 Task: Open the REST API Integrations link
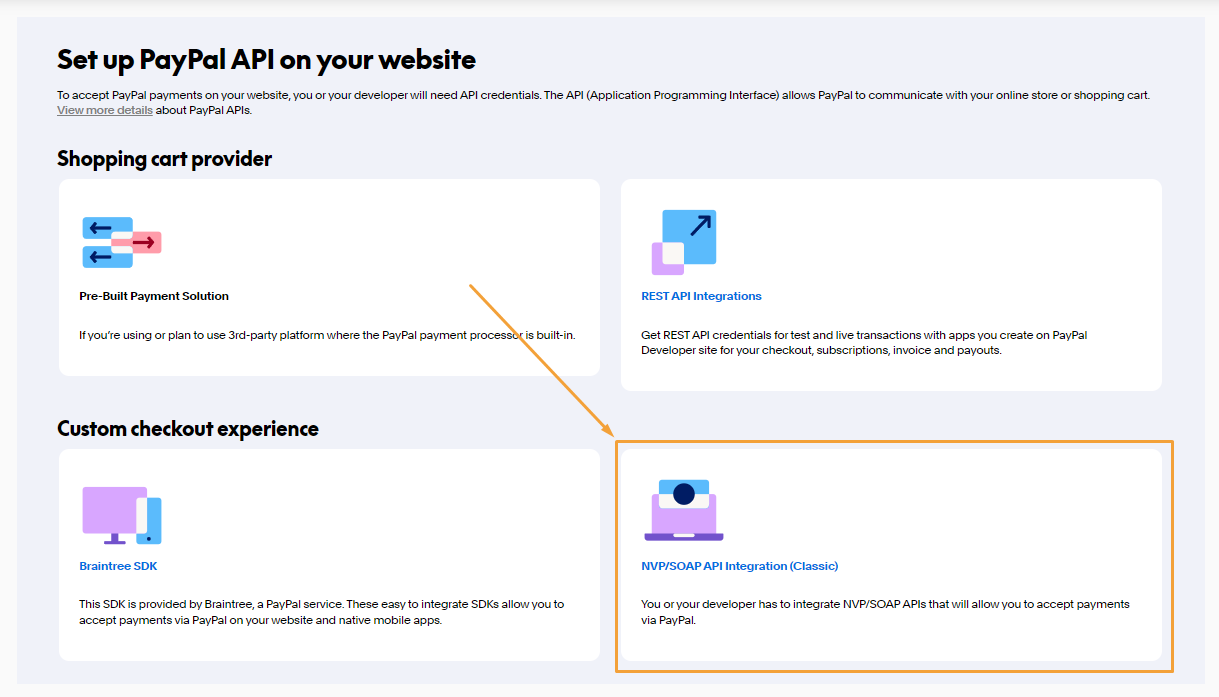[x=701, y=296]
